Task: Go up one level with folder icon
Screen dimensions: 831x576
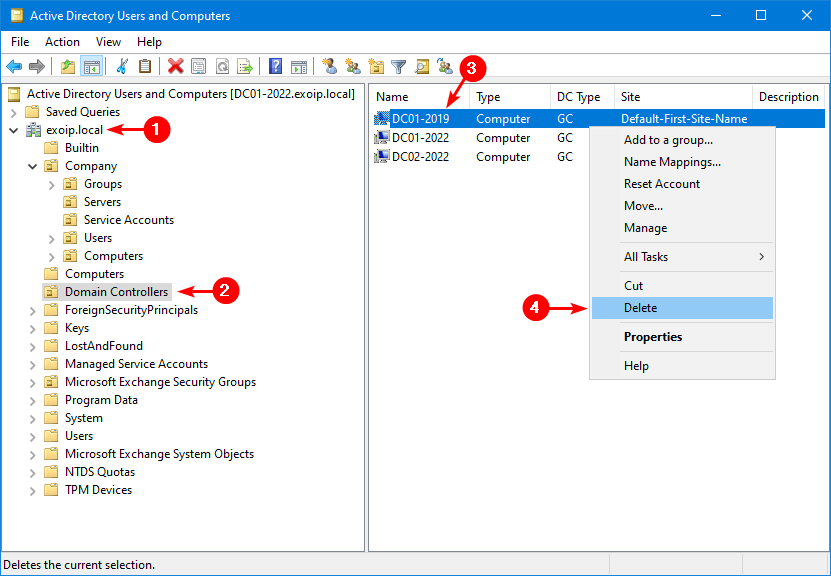Action: [x=68, y=67]
